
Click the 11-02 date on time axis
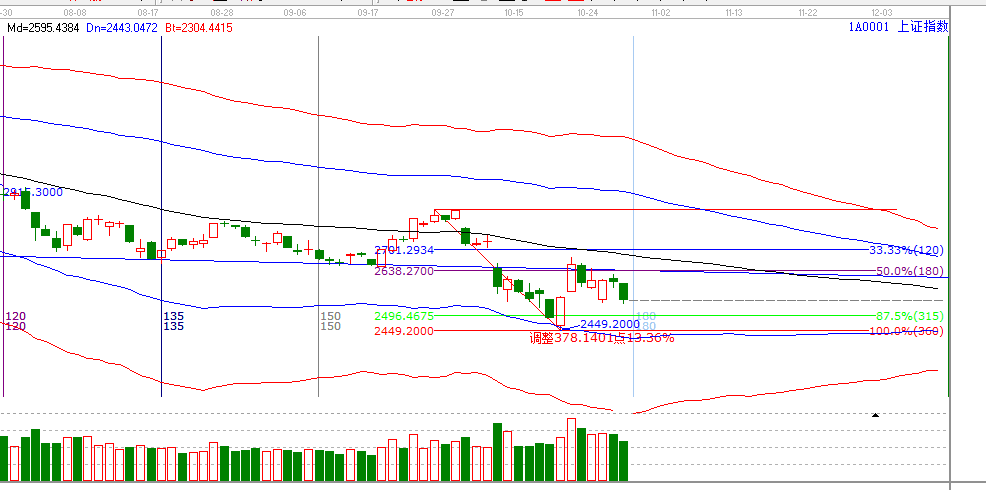pos(661,14)
